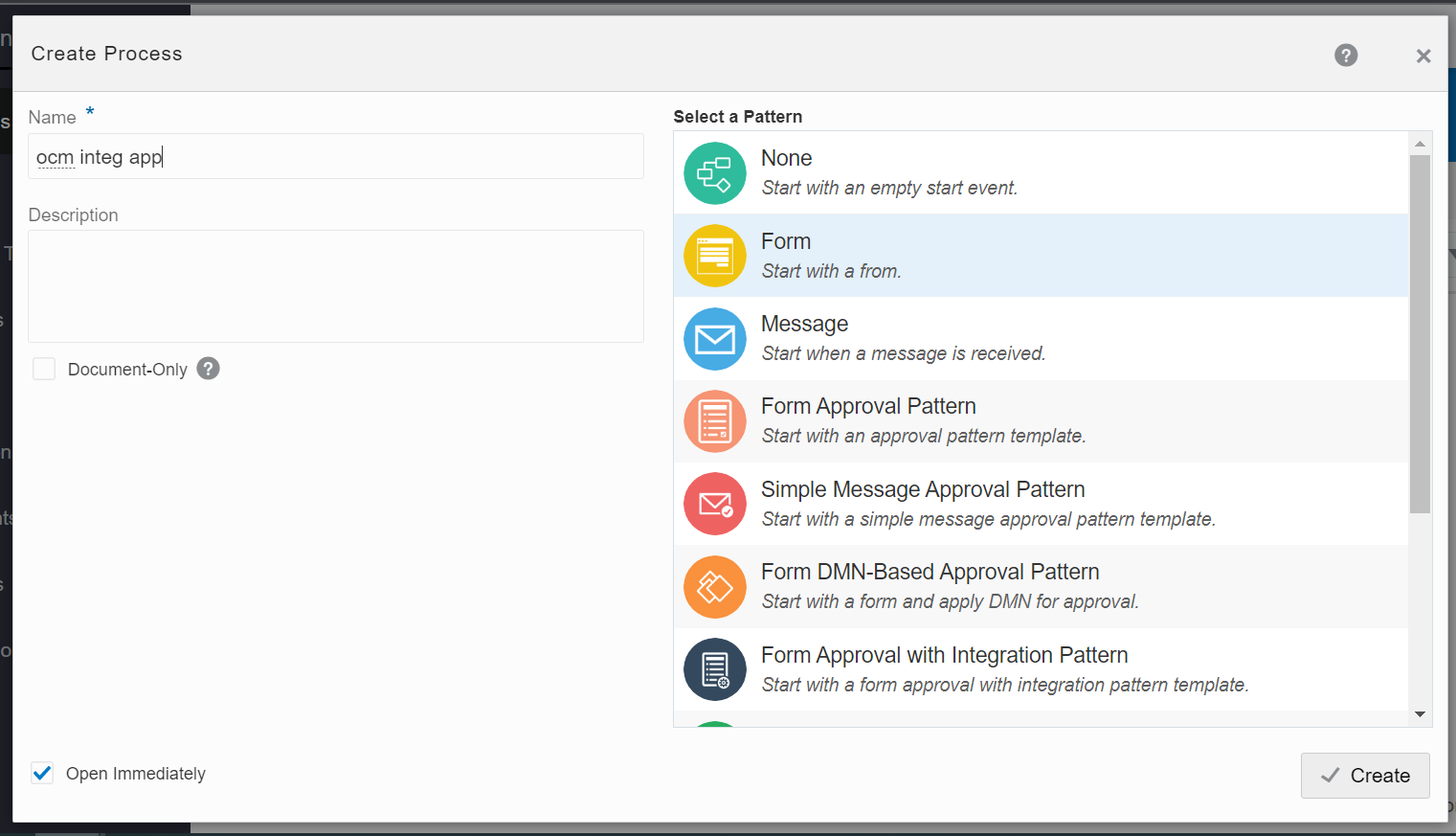1456x836 pixels.
Task: Click into the Name input field
Action: tap(336, 156)
